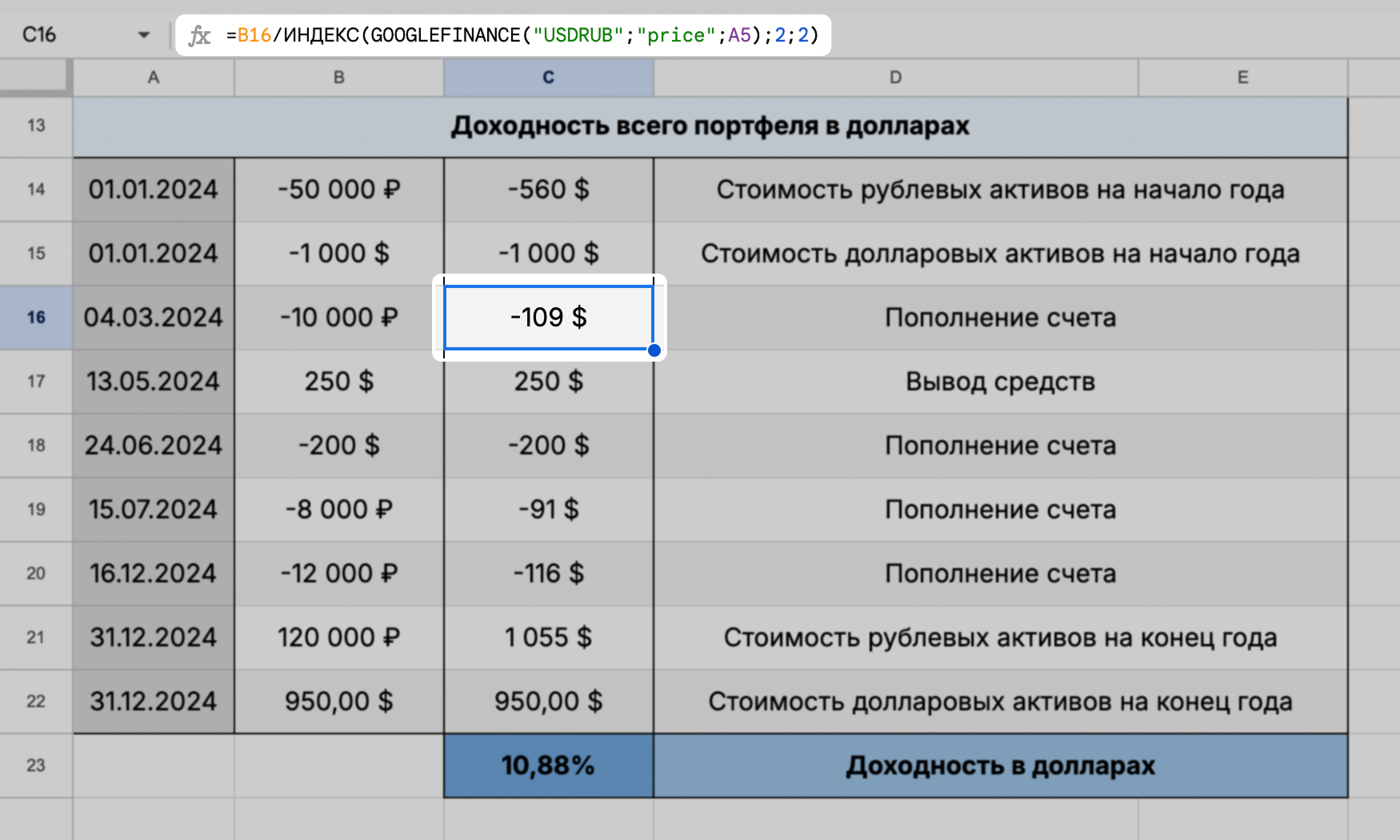Select the date cell 31.12.2024 in row 21
The image size is (1400, 840).
click(153, 638)
